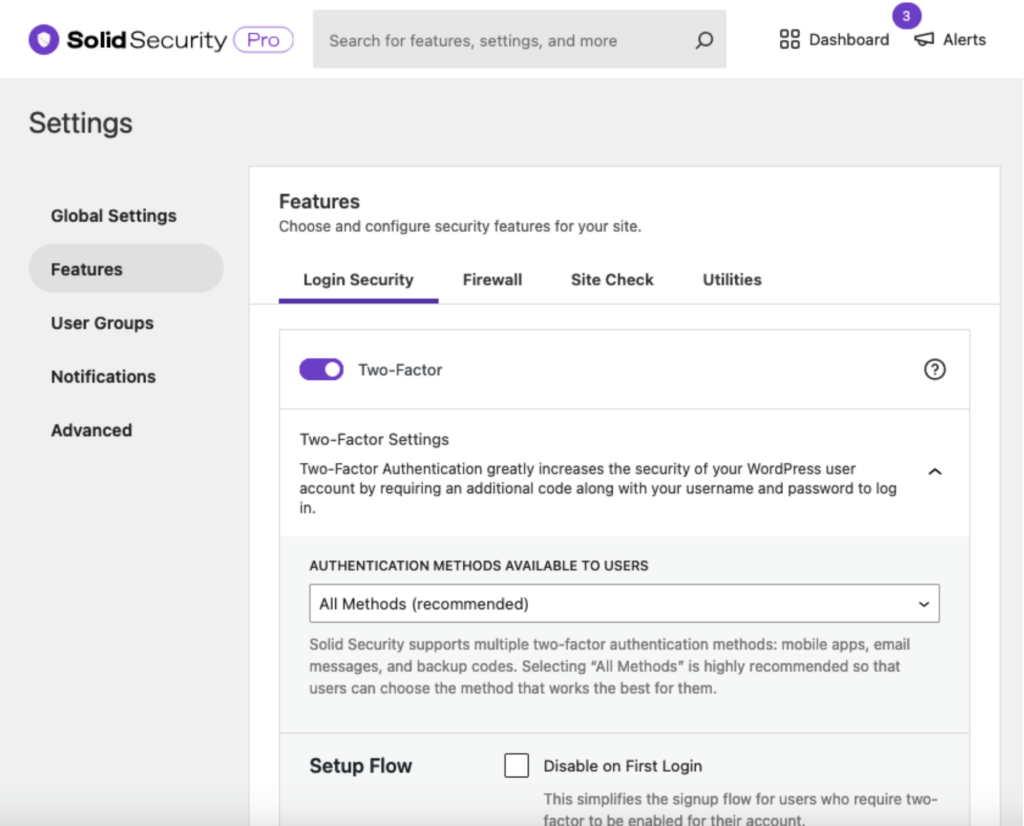Open Alerts megaphone icon
Image resolution: width=1024 pixels, height=826 pixels.
pos(924,39)
